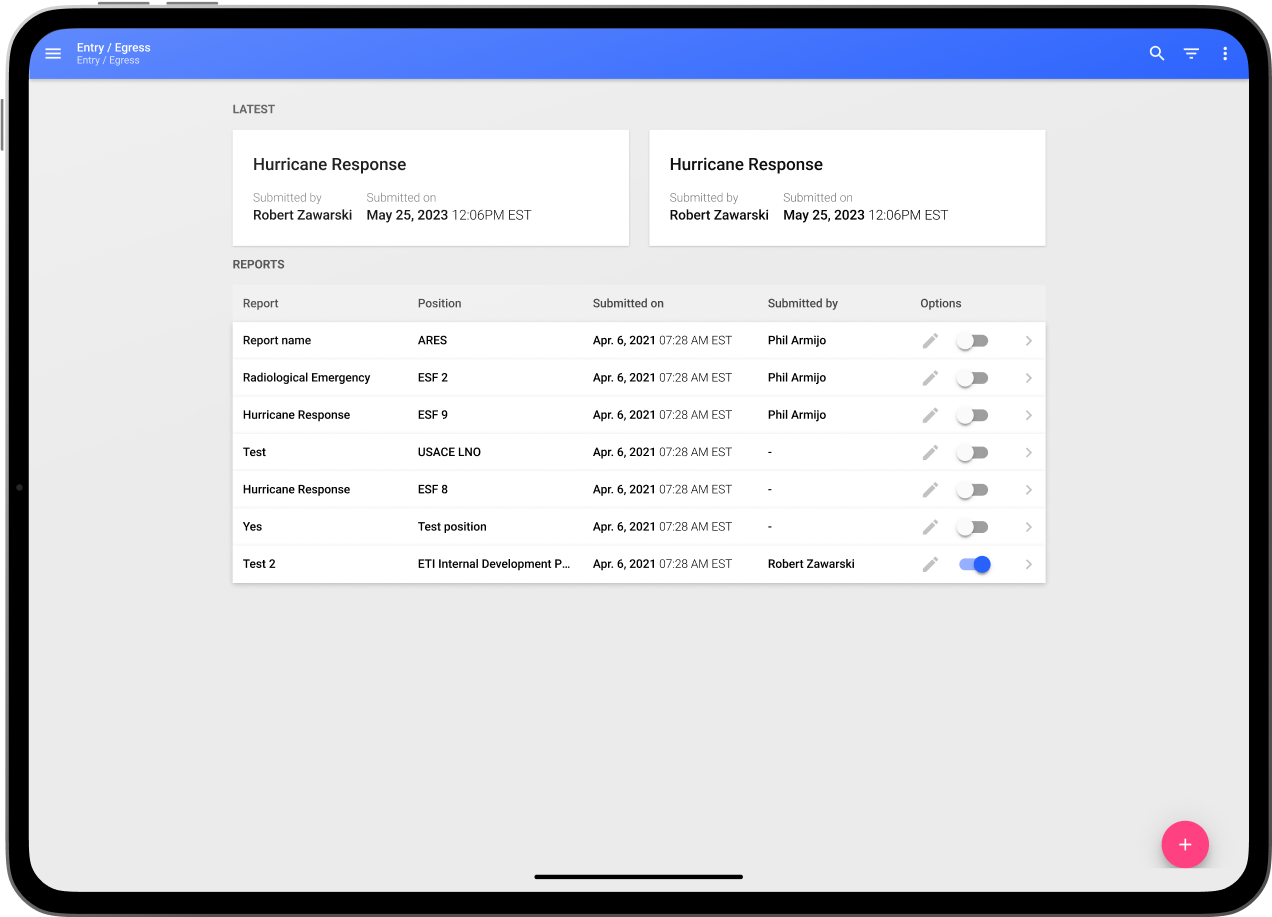Click the pencil icon for ARES row
Screen dimensions: 1272x917
(x=930, y=341)
